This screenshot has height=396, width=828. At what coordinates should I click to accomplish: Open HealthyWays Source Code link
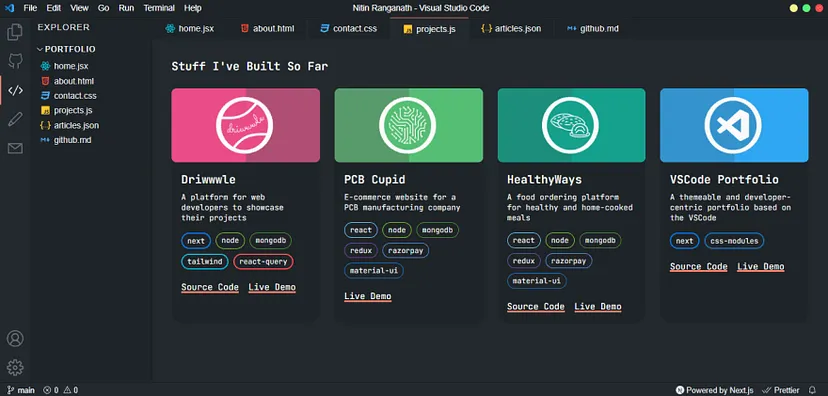click(536, 307)
